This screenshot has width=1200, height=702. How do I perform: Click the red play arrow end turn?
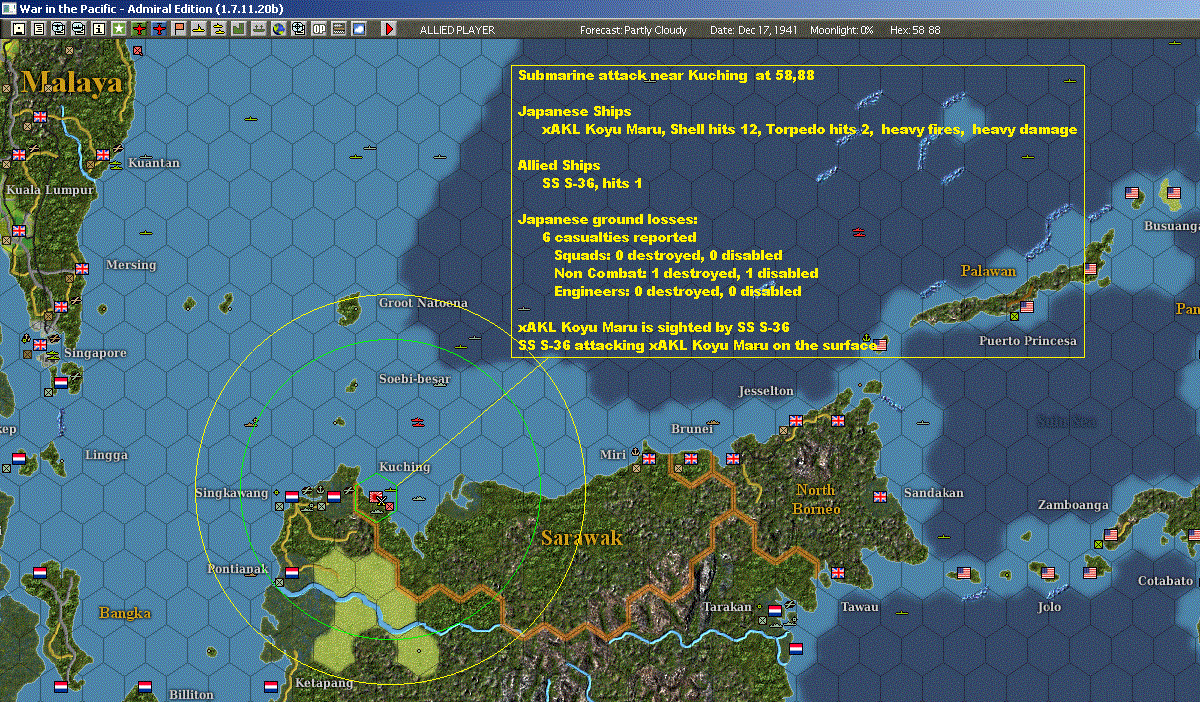[x=389, y=29]
